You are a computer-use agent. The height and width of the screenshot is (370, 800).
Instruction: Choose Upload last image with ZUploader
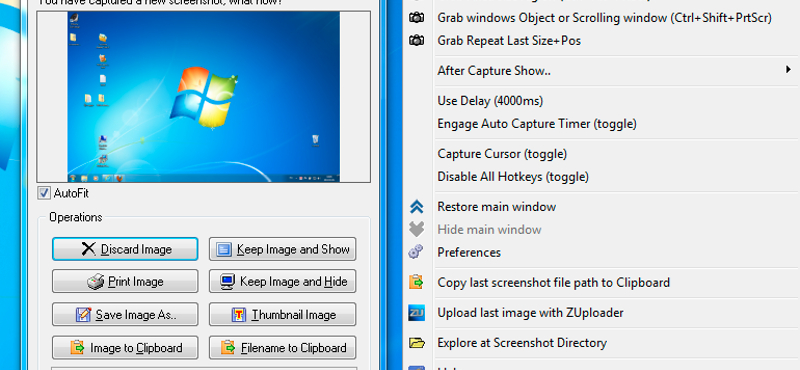click(530, 312)
